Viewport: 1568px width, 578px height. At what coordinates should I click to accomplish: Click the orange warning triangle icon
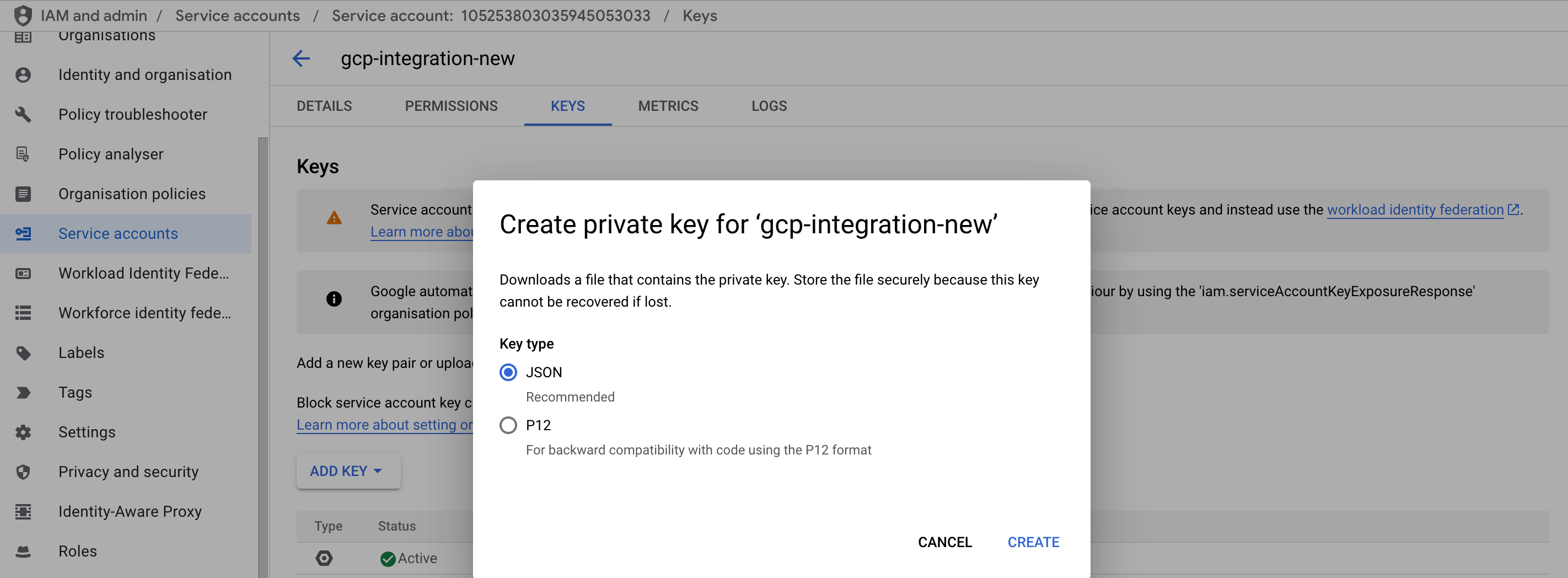[x=334, y=217]
